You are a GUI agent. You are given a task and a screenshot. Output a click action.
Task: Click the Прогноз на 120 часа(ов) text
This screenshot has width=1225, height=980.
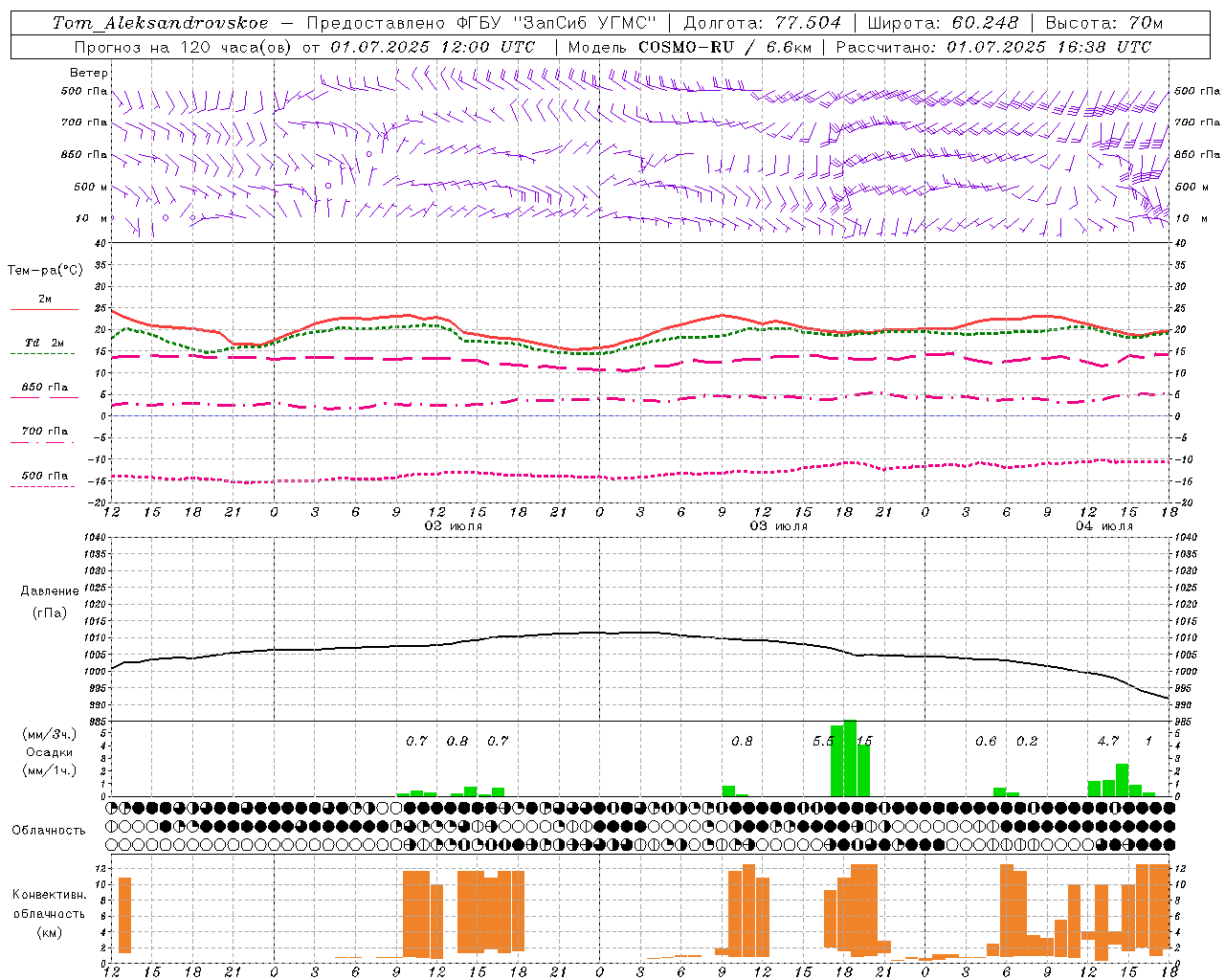tap(184, 47)
